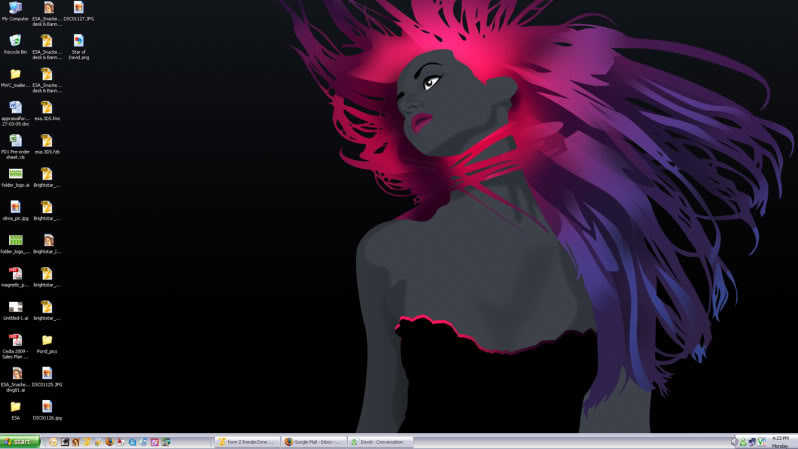
Task: Launch Firefox from the Quick Launch bar
Action: 109,442
